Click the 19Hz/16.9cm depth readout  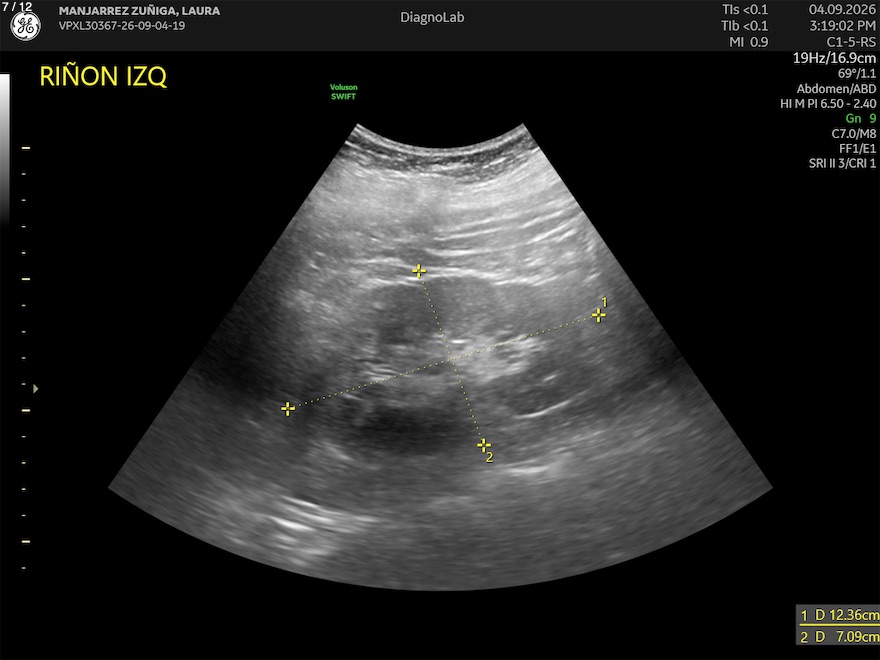coord(834,58)
